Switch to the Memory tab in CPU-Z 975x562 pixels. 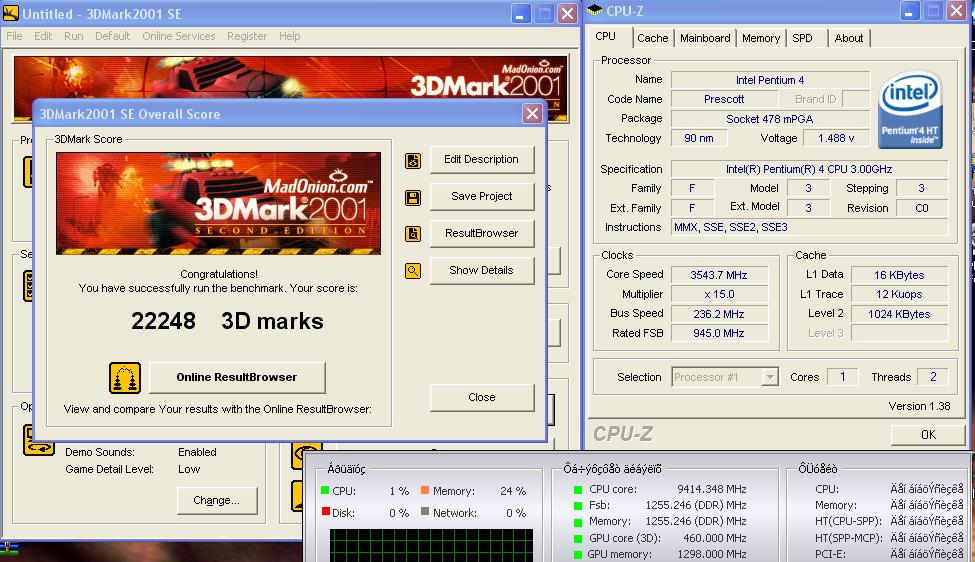point(761,38)
